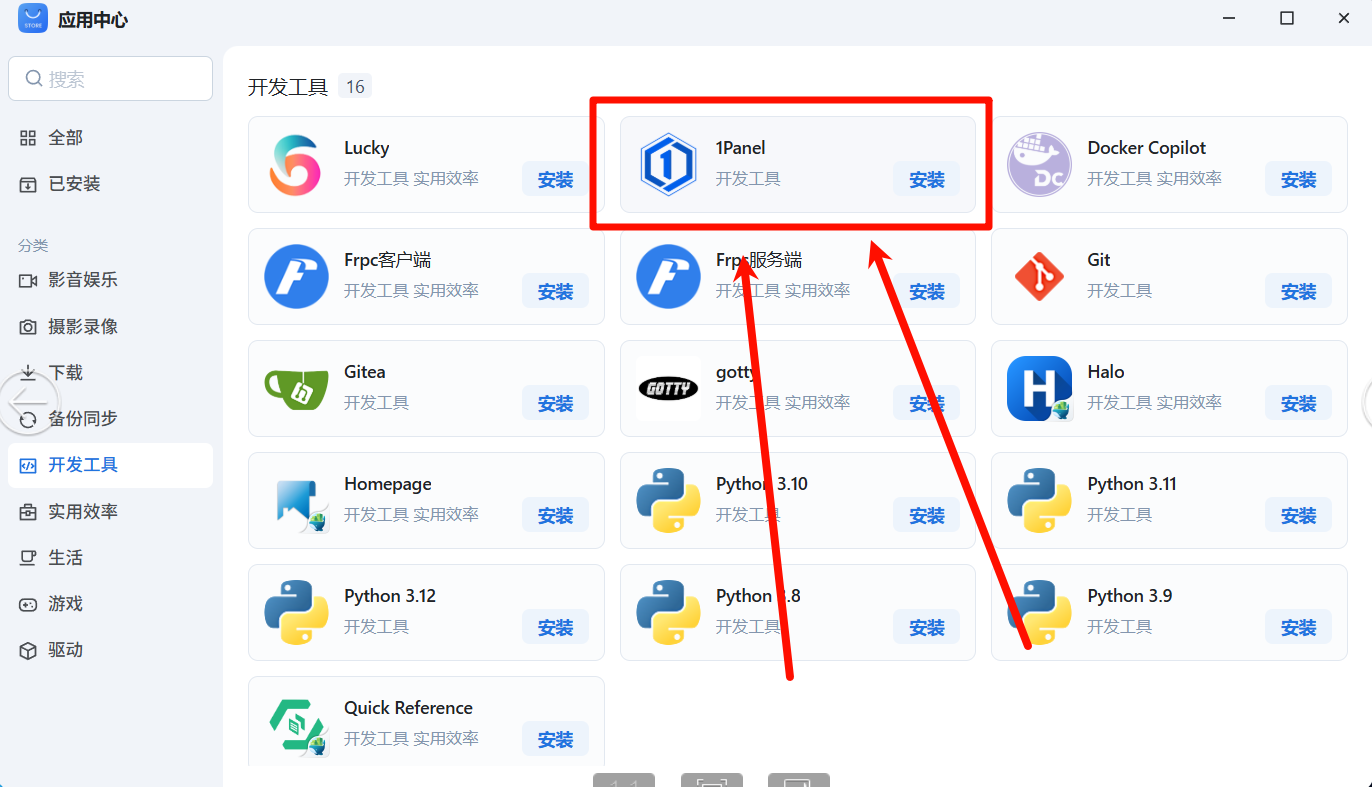Image resolution: width=1372 pixels, height=787 pixels.
Task: Click the Frpc客户端 app name
Action: coord(388,260)
